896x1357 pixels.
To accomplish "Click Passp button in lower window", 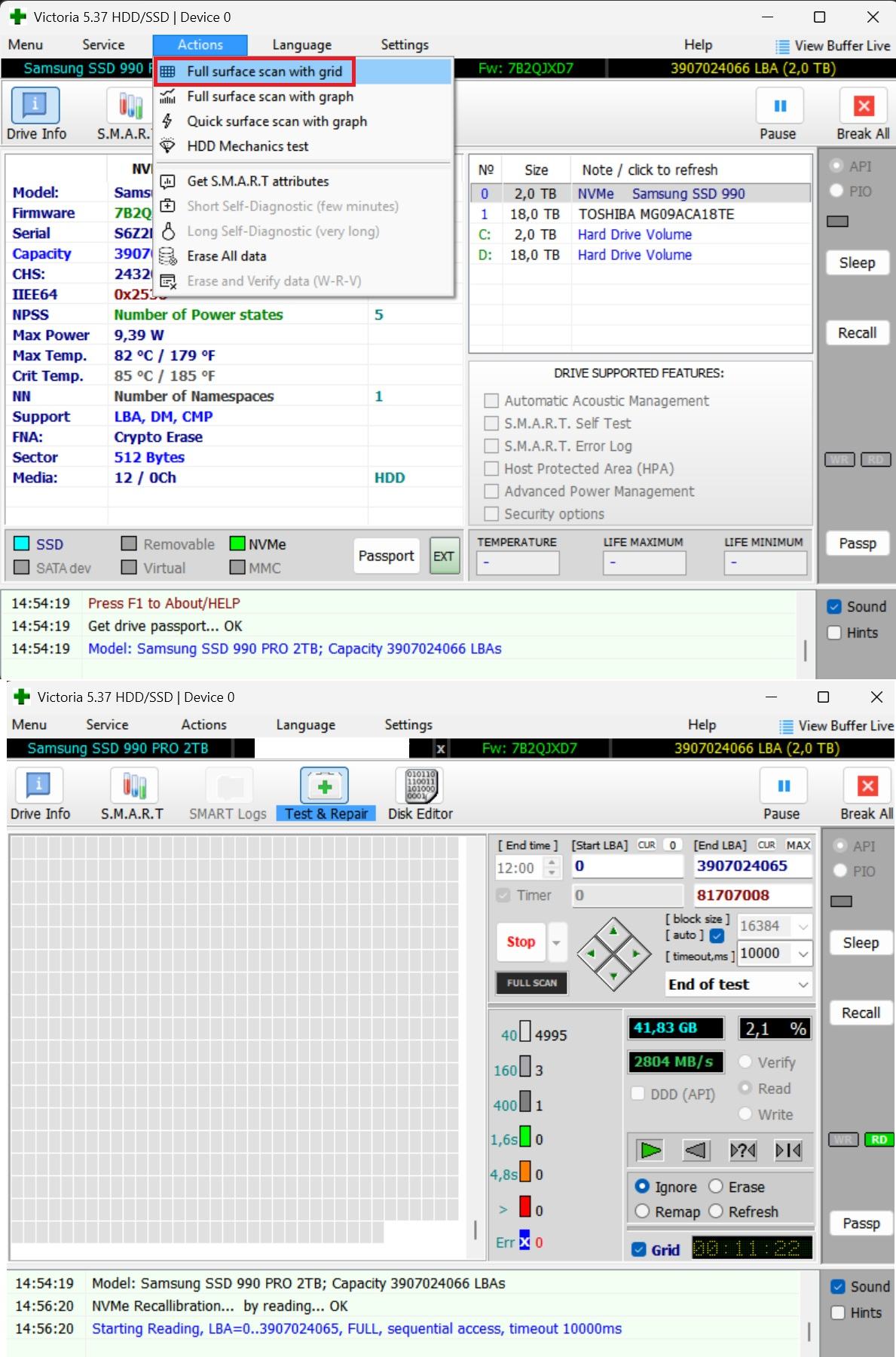I will pyautogui.click(x=861, y=1224).
